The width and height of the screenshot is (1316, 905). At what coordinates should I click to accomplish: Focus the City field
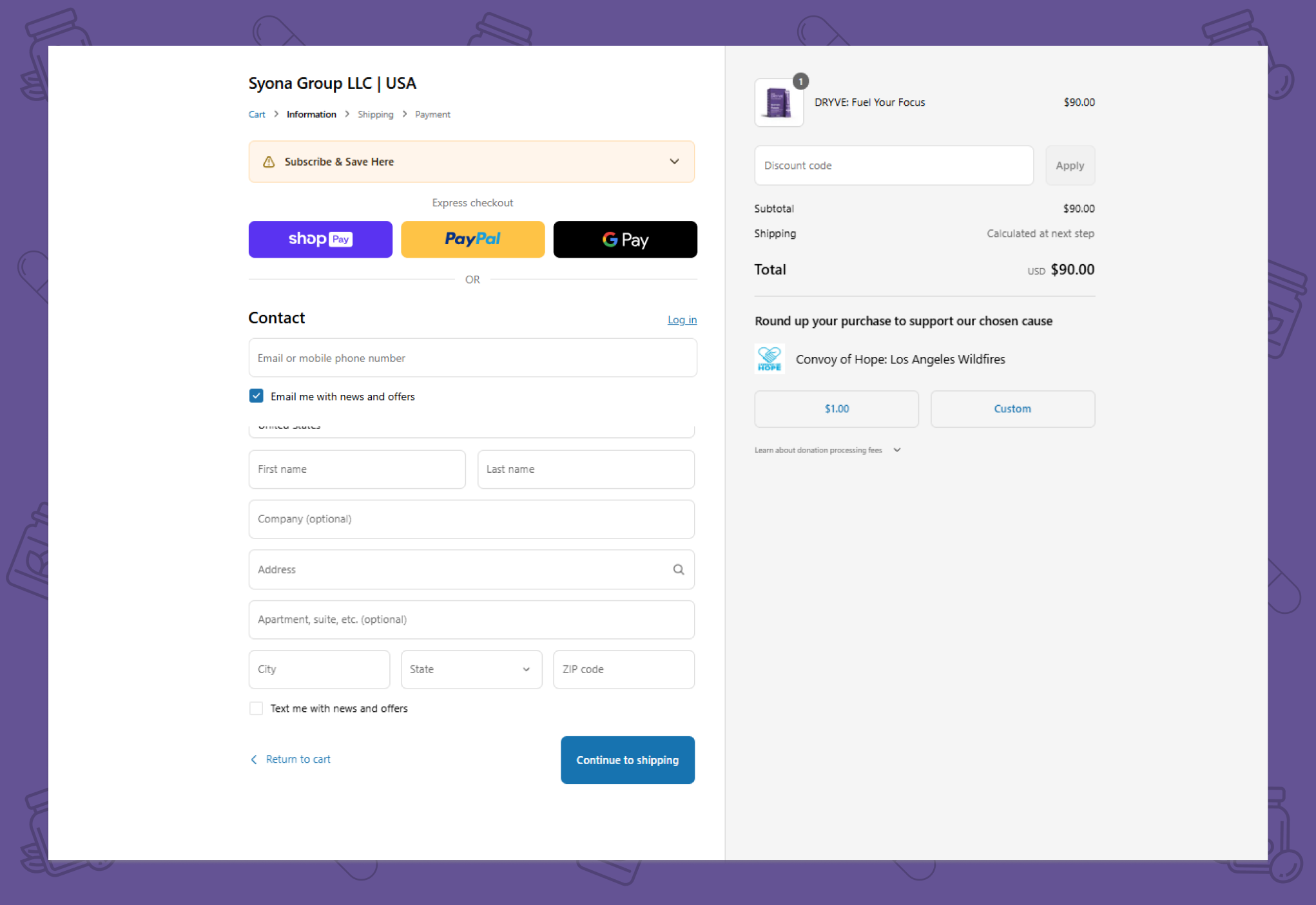(319, 669)
